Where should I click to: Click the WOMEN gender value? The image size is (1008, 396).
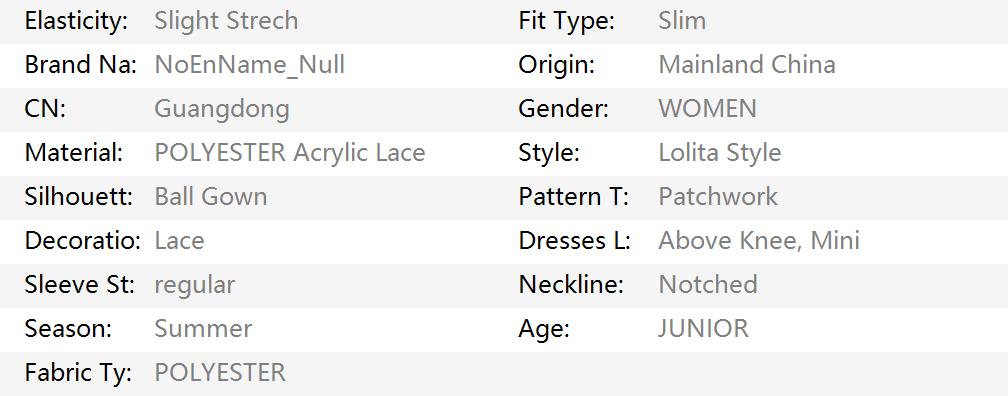(x=708, y=109)
